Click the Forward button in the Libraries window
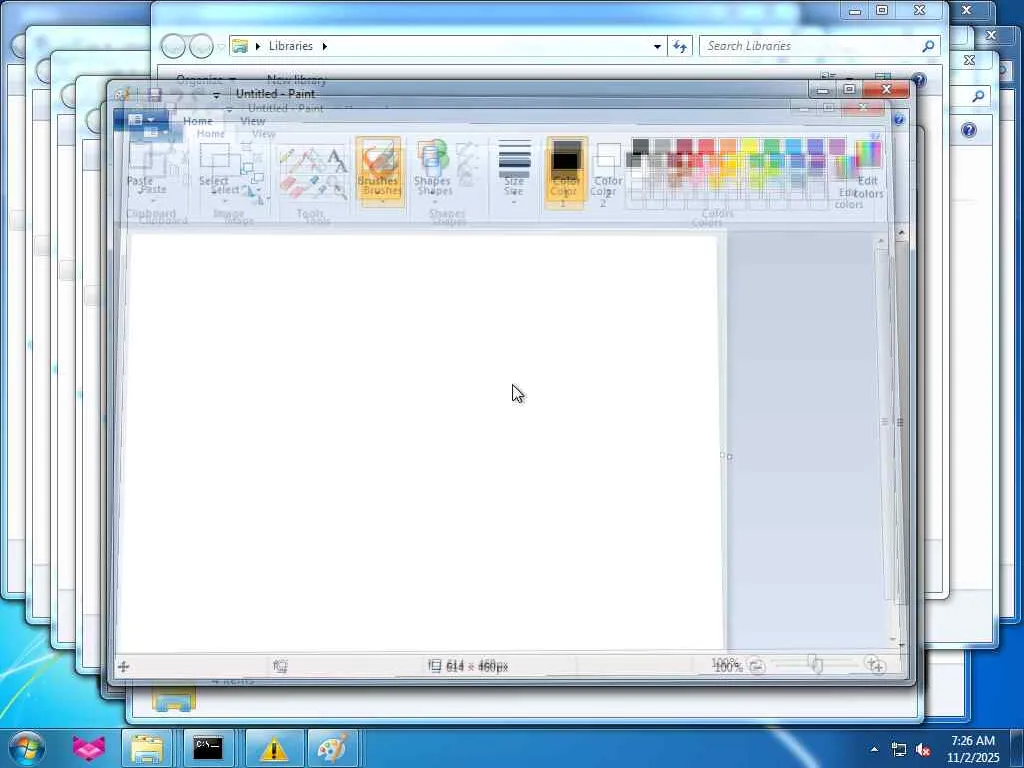Viewport: 1024px width, 768px height. click(201, 46)
